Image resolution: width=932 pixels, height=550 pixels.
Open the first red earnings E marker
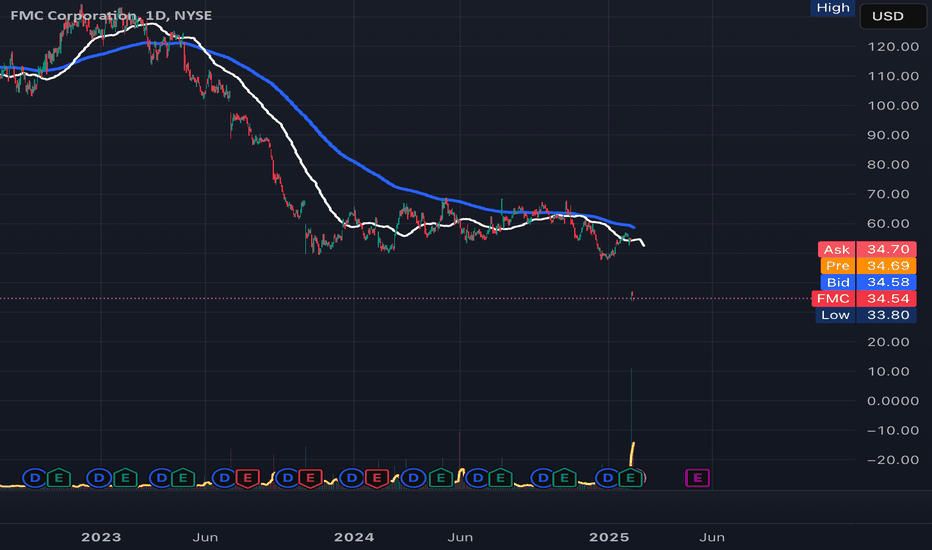(x=247, y=478)
